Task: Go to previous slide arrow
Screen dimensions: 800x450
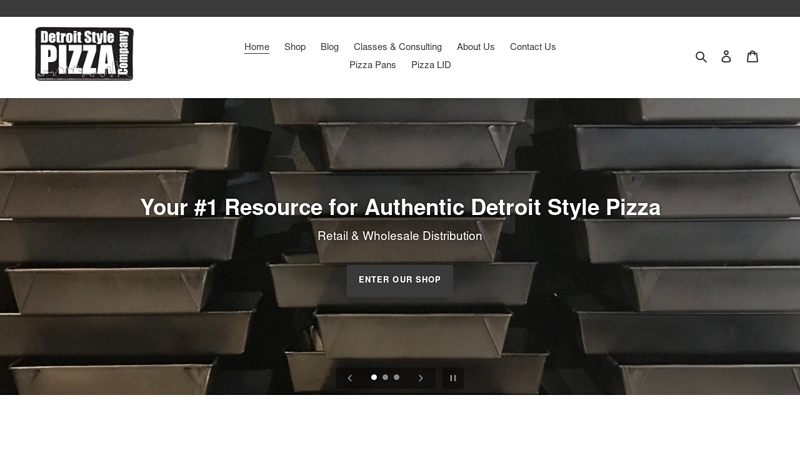Action: pyautogui.click(x=349, y=378)
